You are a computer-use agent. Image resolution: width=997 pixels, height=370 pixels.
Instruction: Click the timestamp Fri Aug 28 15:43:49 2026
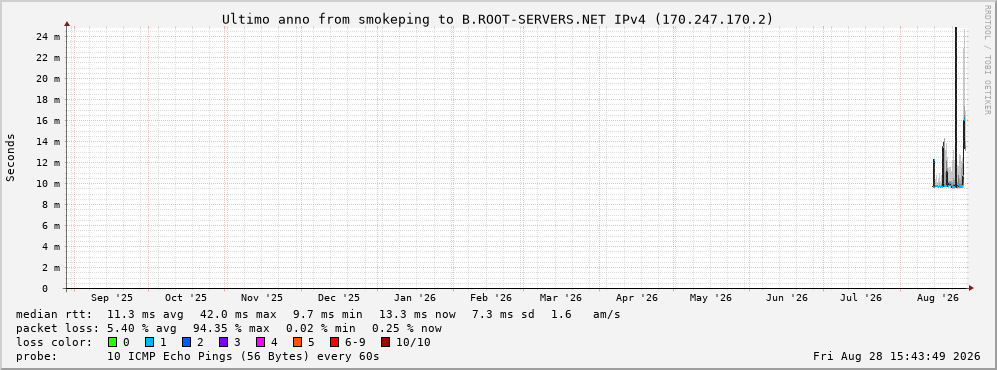coord(897,356)
